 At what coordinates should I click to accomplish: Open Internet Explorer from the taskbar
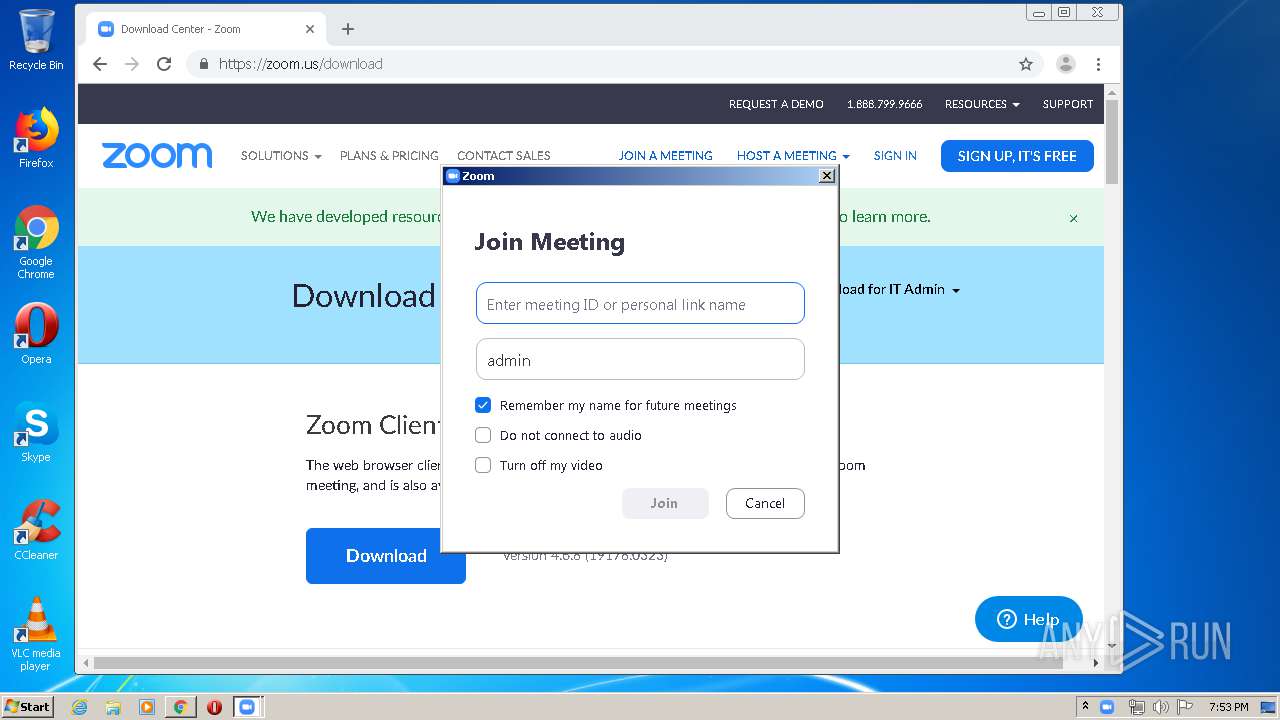80,707
